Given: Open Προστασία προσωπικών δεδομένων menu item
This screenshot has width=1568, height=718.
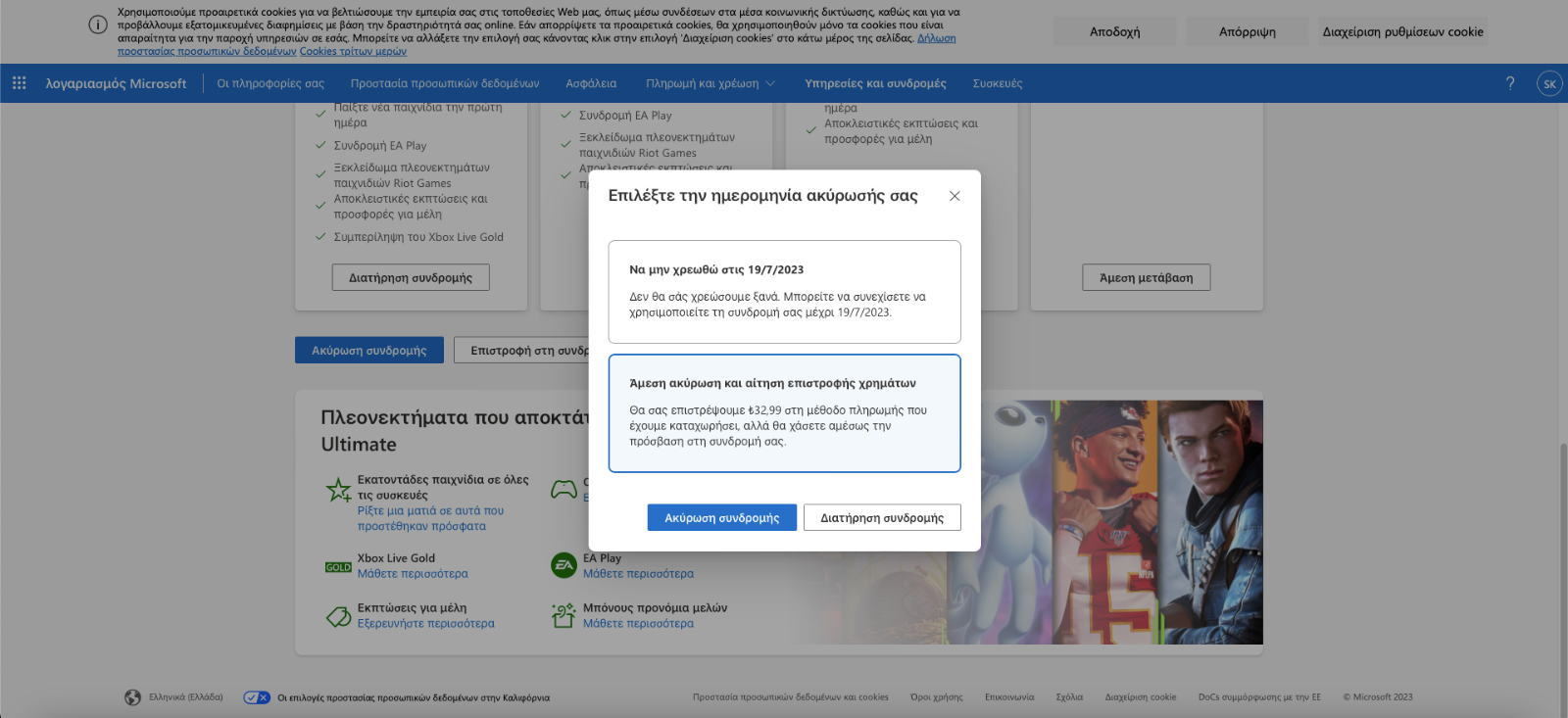Looking at the screenshot, I should click(445, 83).
